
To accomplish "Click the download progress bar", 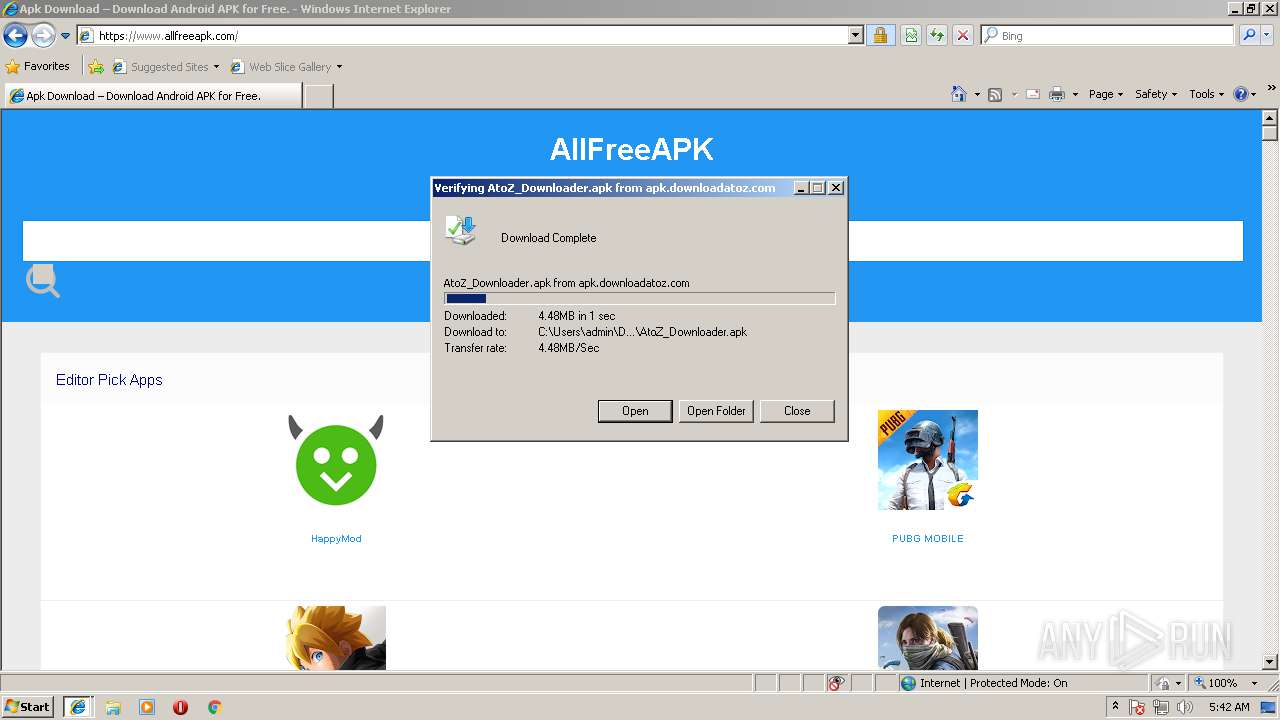I will [639, 298].
